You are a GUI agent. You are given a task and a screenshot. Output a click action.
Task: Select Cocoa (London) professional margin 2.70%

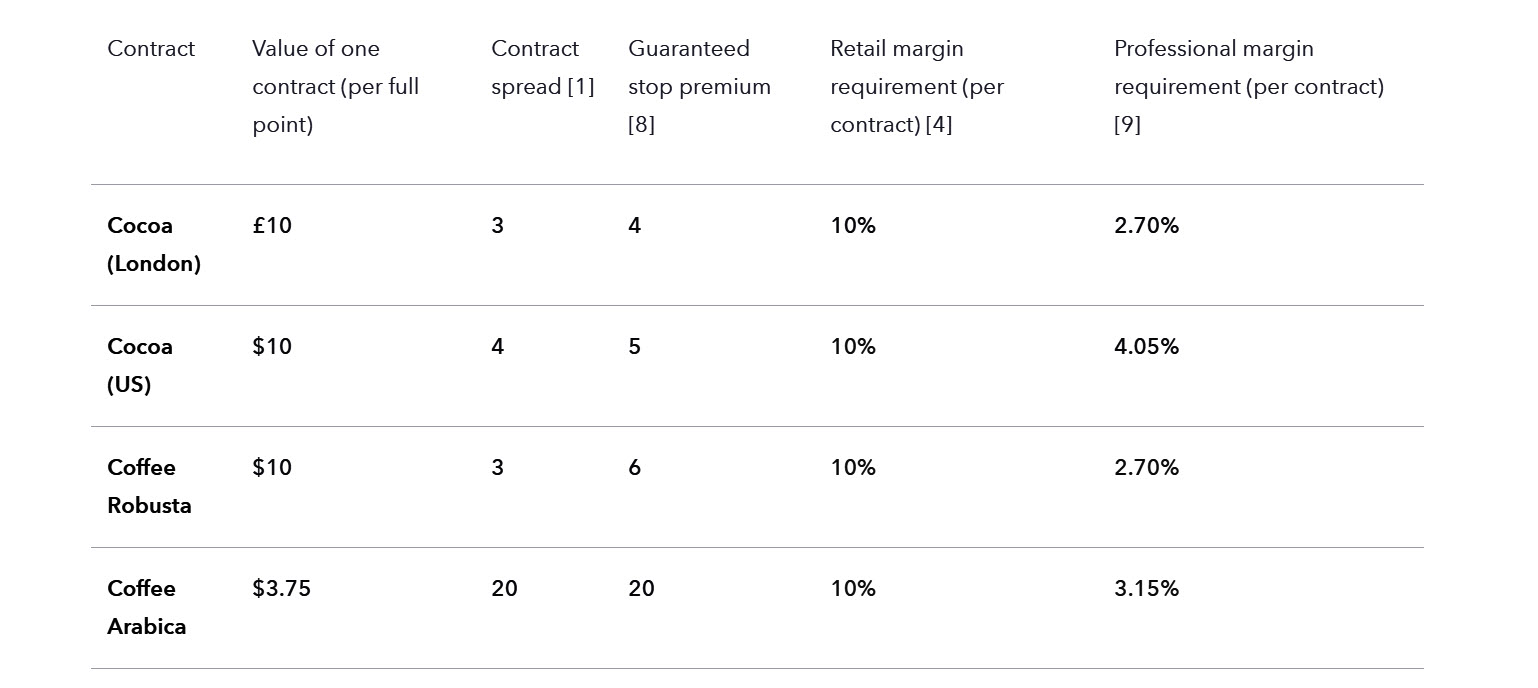[x=1146, y=226]
